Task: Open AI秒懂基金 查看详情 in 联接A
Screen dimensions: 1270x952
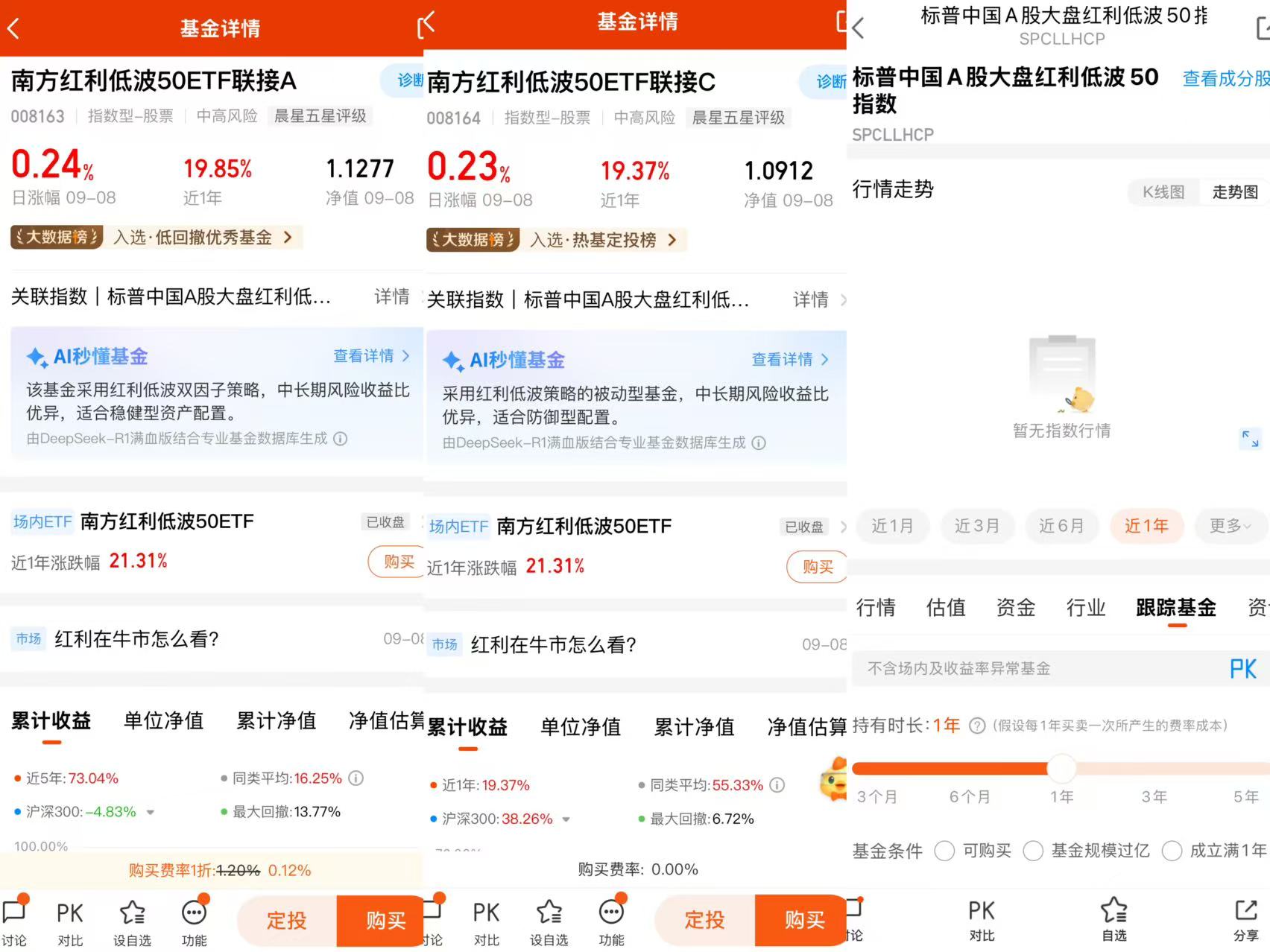Action: click(x=371, y=356)
